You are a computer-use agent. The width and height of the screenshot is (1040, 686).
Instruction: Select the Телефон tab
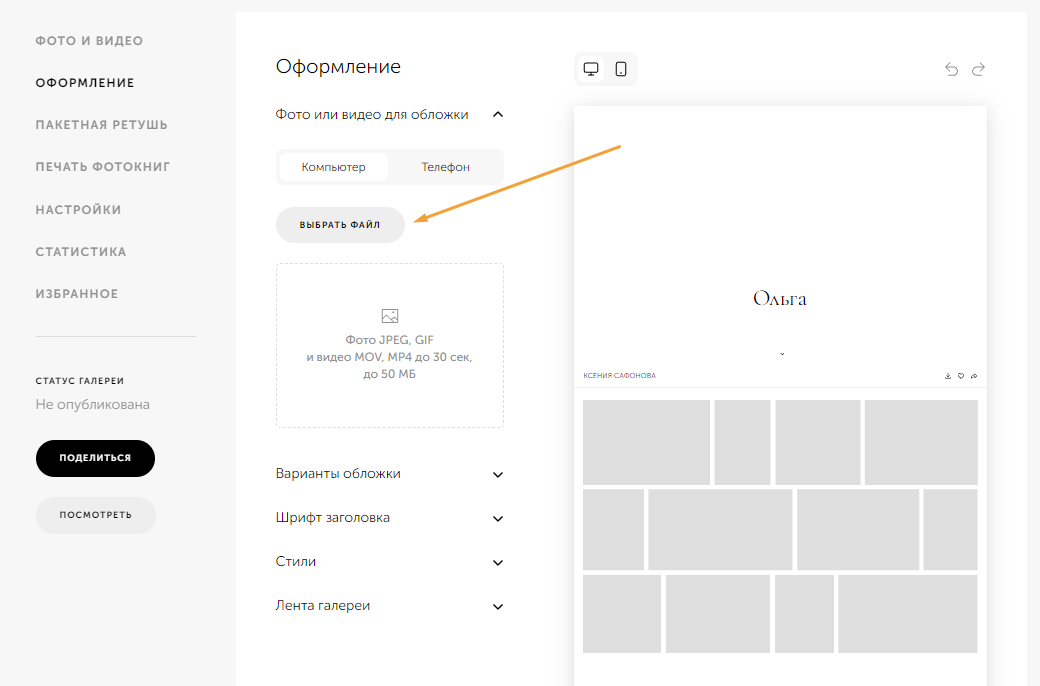[446, 167]
